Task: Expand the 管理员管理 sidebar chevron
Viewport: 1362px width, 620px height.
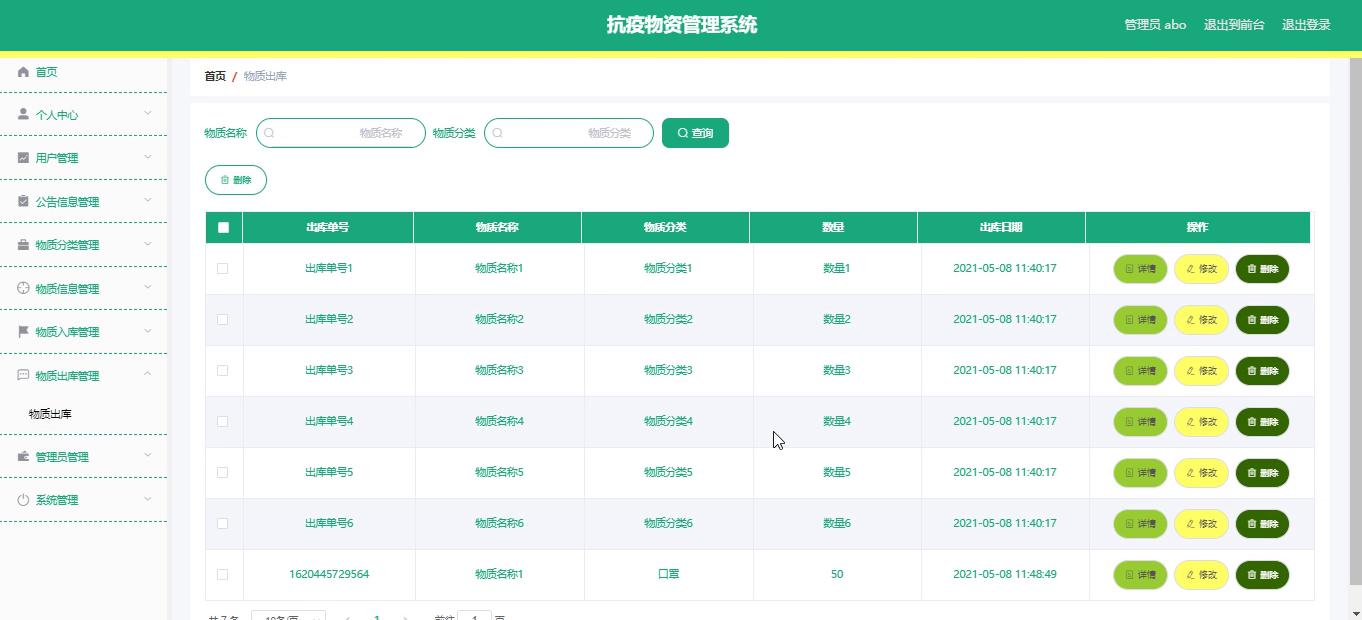Action: point(148,456)
